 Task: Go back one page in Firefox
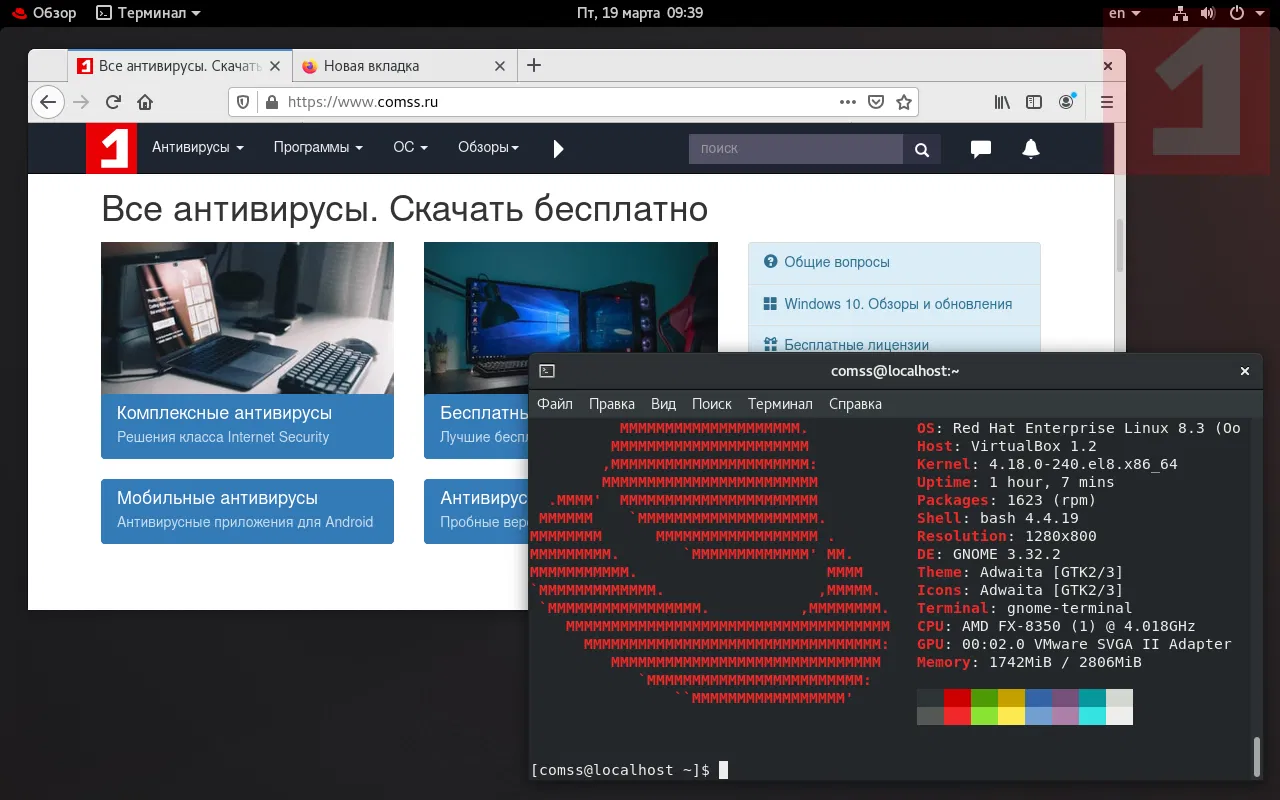click(48, 102)
